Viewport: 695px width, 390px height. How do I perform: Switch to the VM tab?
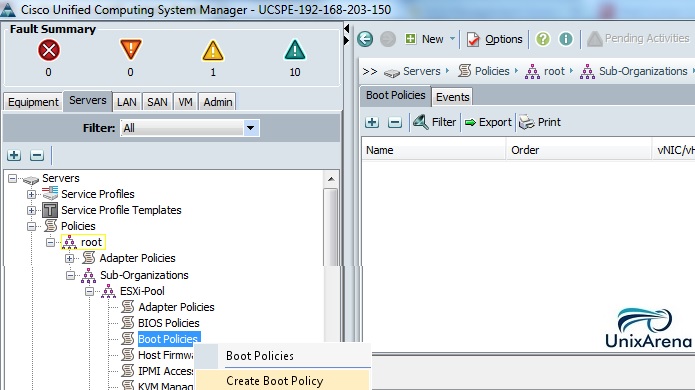pos(185,102)
